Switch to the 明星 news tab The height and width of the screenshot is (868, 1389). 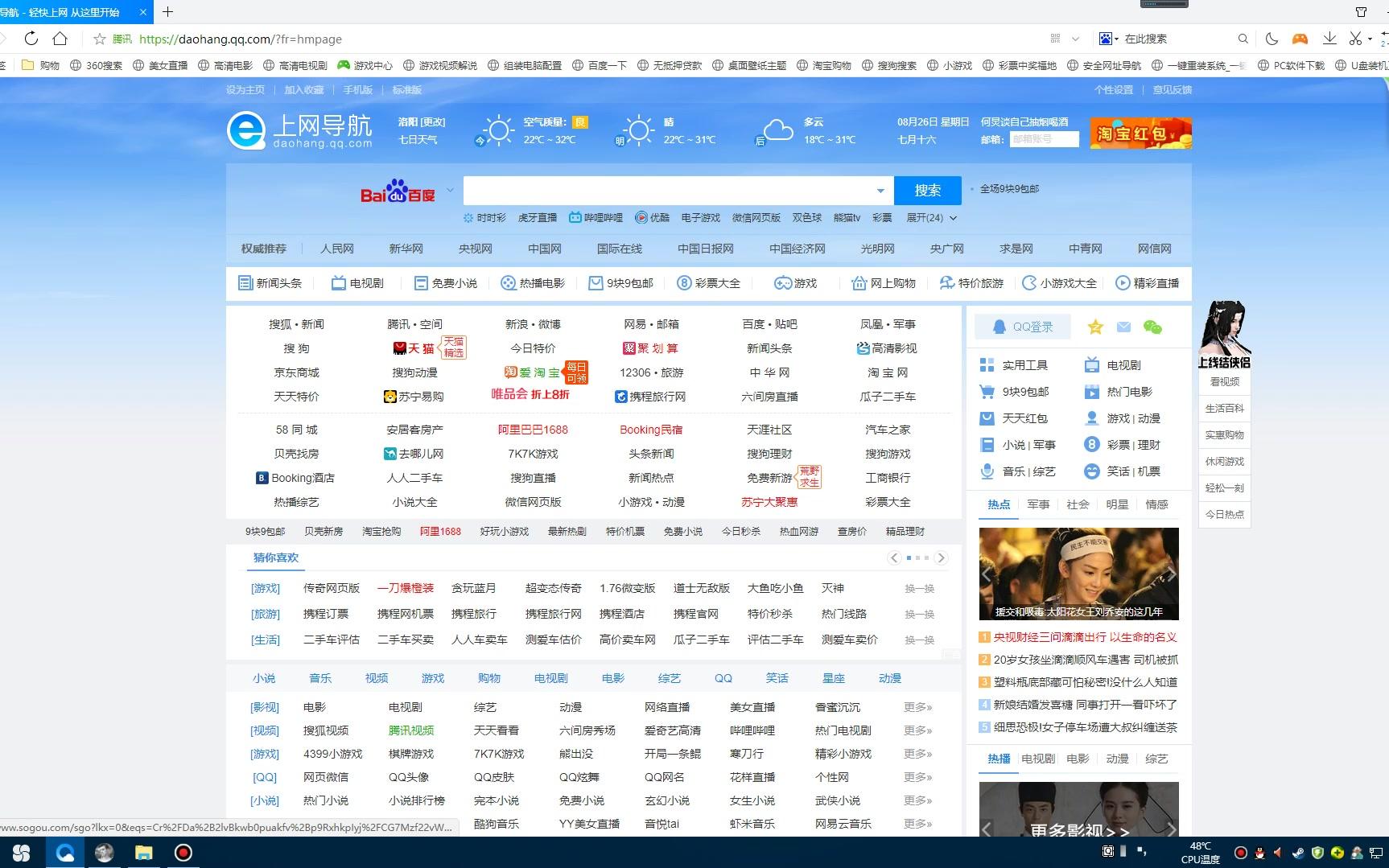(x=1117, y=504)
